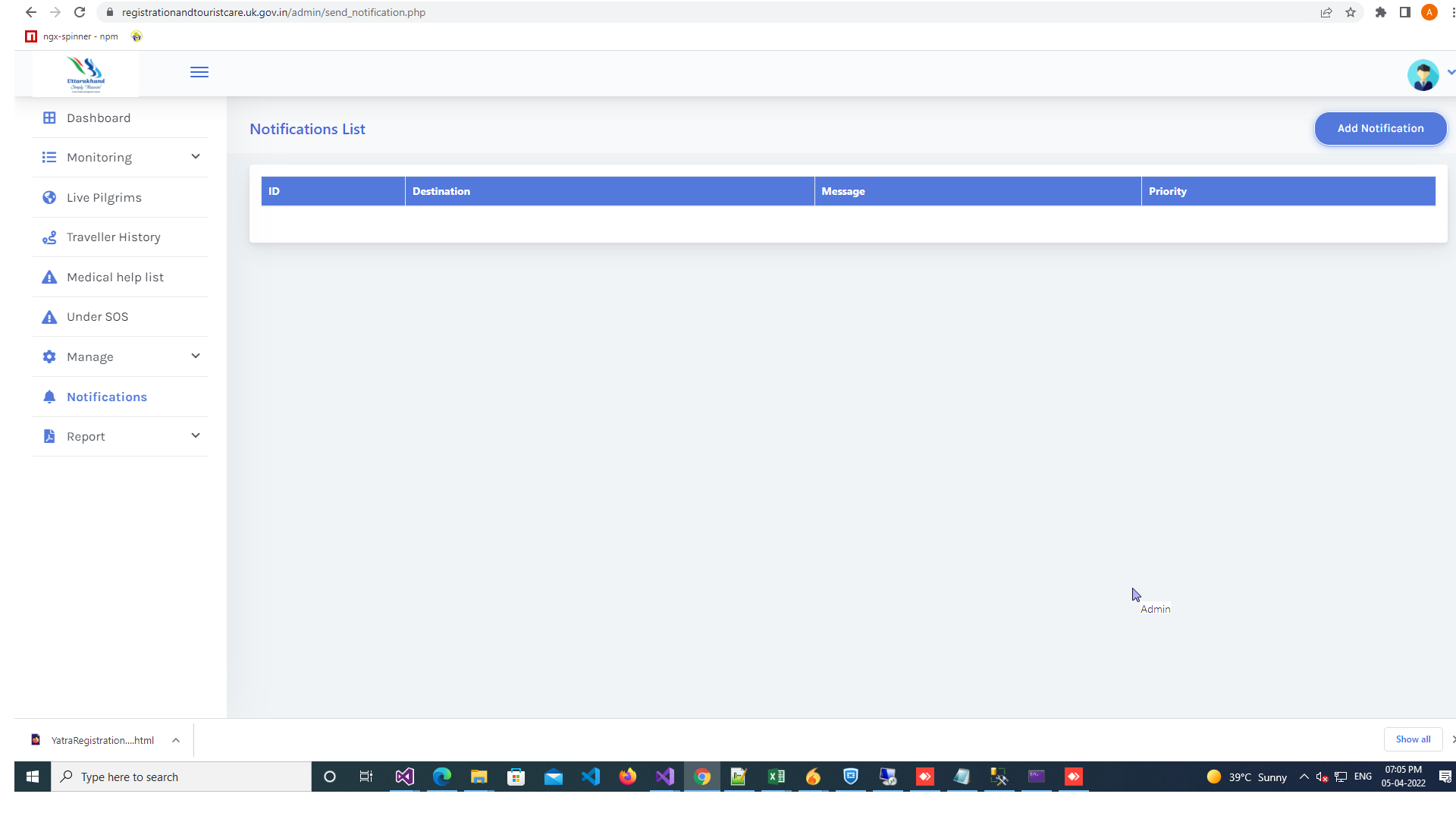Expand the Report menu chevron

click(x=196, y=435)
